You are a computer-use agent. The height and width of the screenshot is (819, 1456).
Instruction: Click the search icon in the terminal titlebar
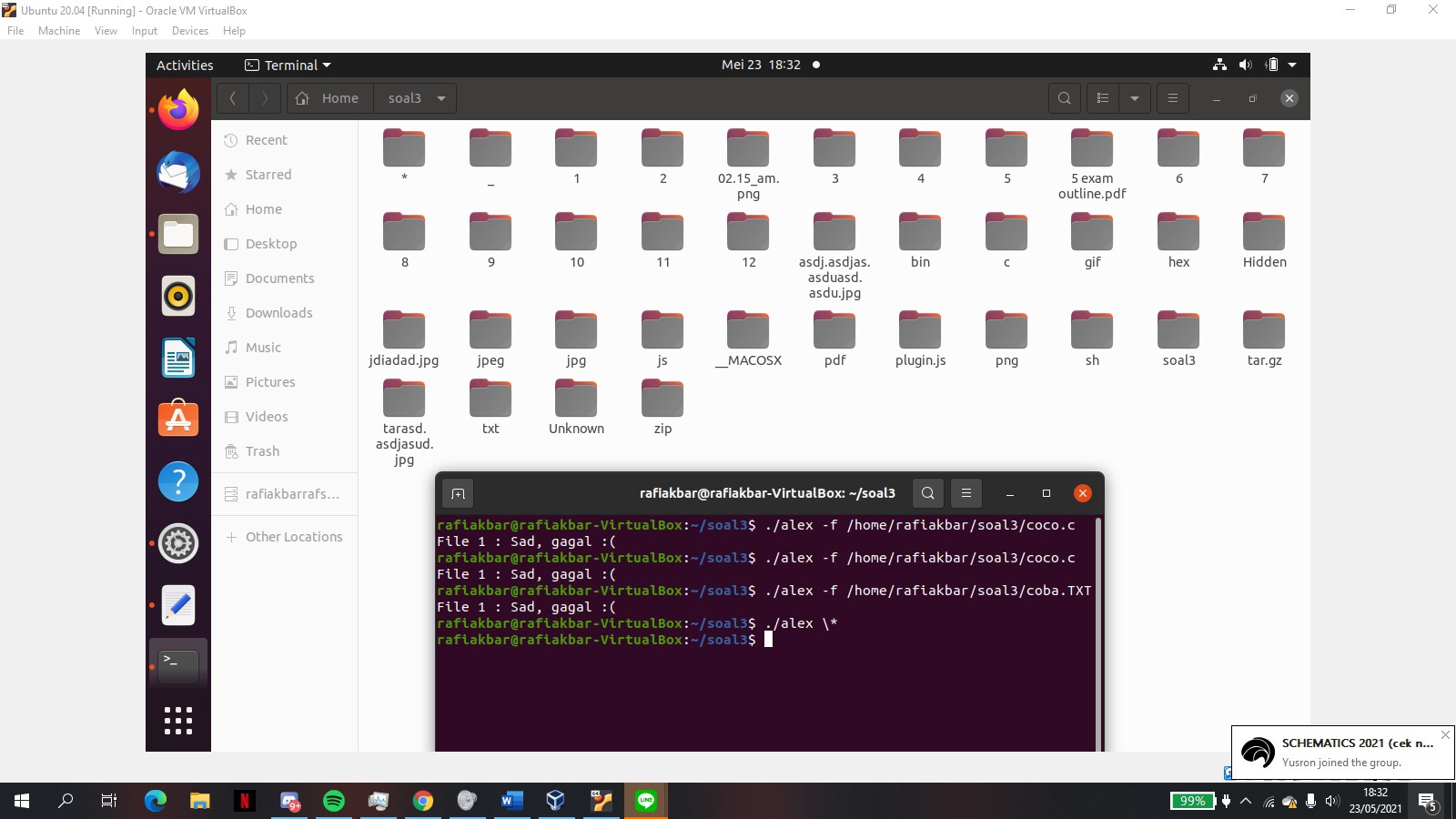pos(927,492)
